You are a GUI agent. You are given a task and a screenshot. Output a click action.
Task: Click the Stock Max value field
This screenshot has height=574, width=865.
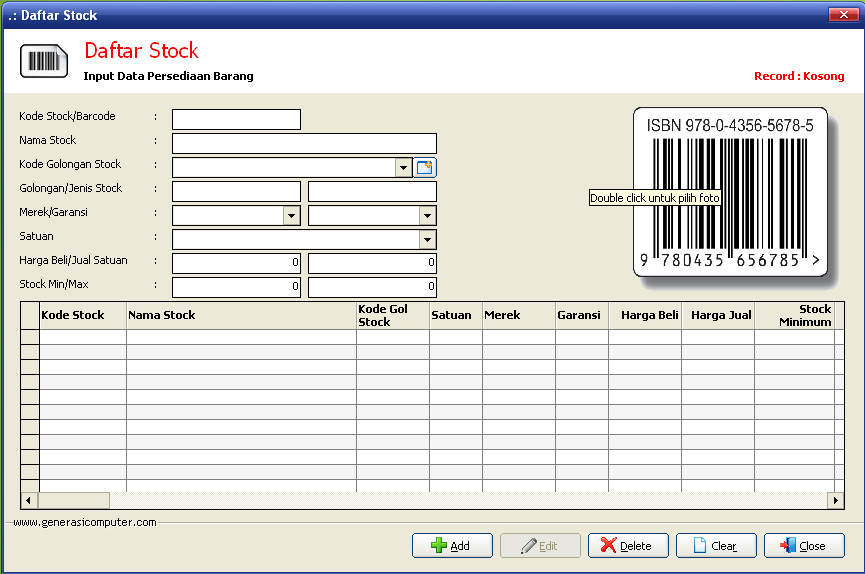click(x=372, y=288)
